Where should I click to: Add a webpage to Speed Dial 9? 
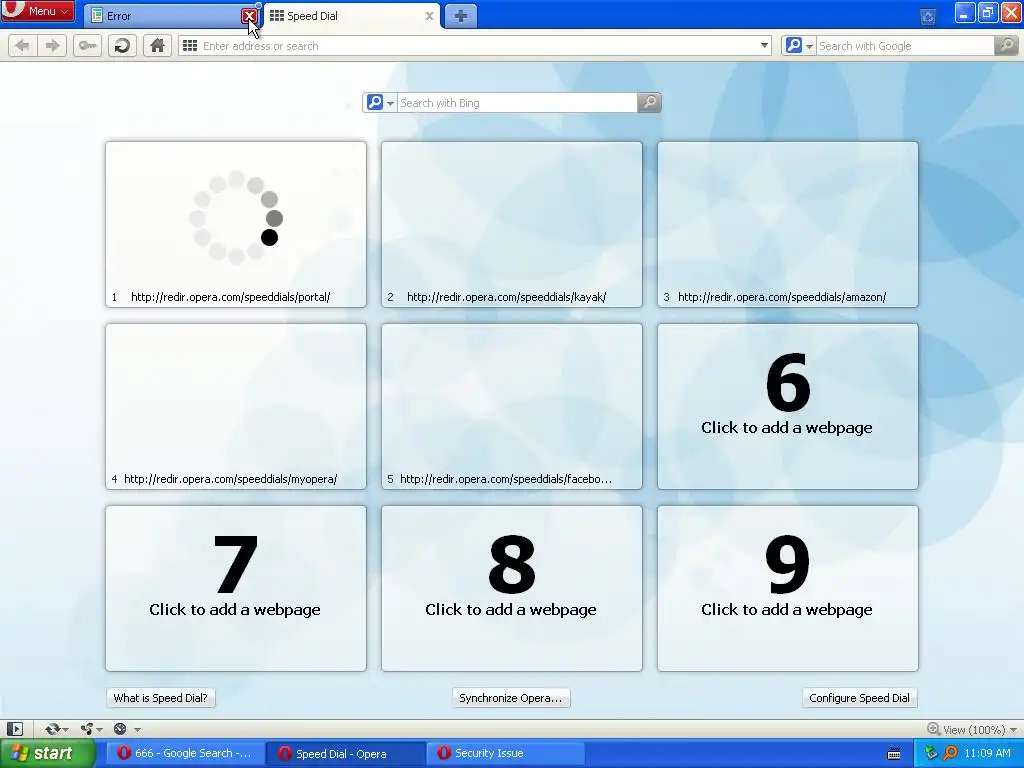[x=788, y=588]
